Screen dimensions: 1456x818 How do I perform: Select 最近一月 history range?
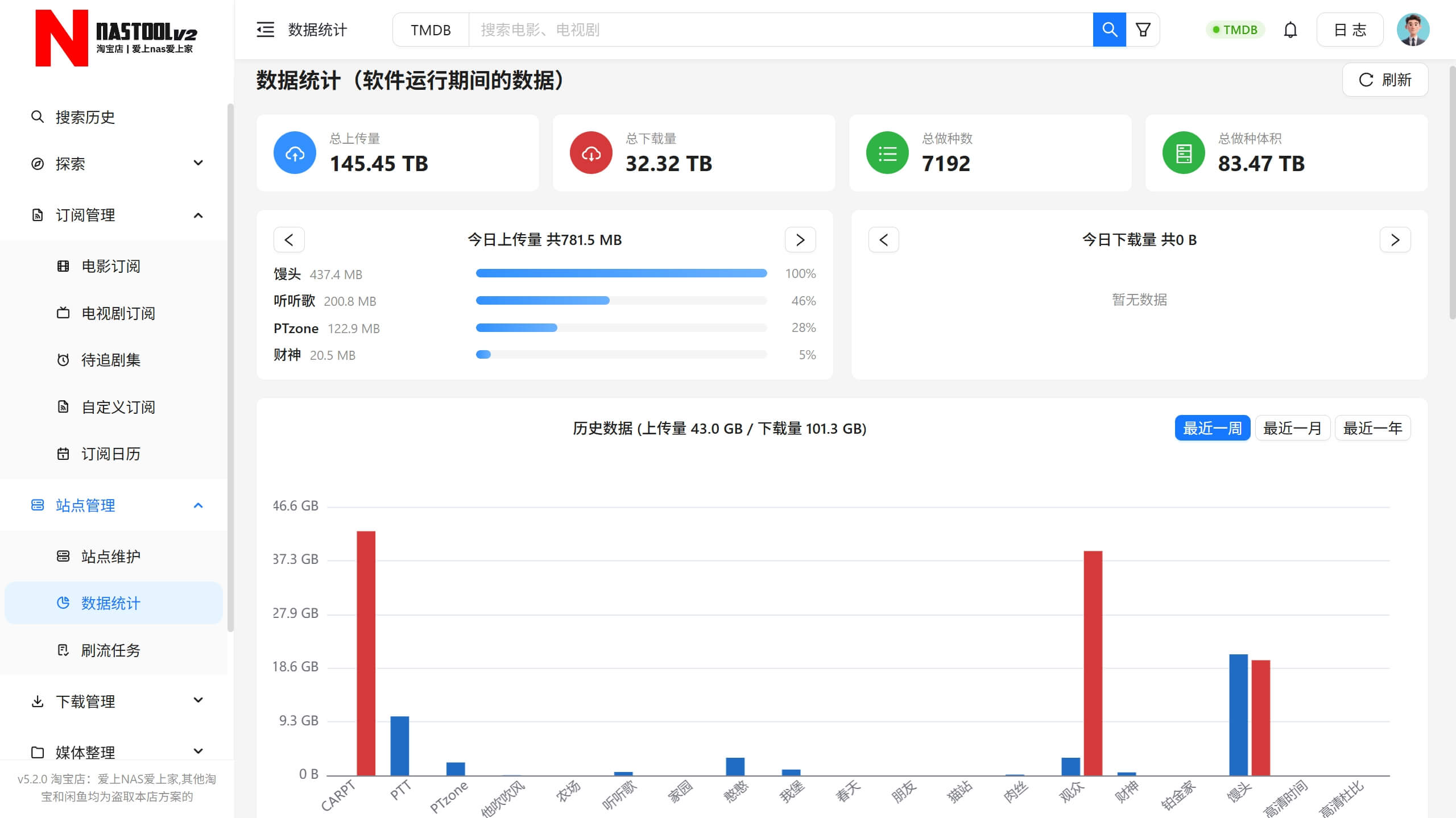(1292, 428)
